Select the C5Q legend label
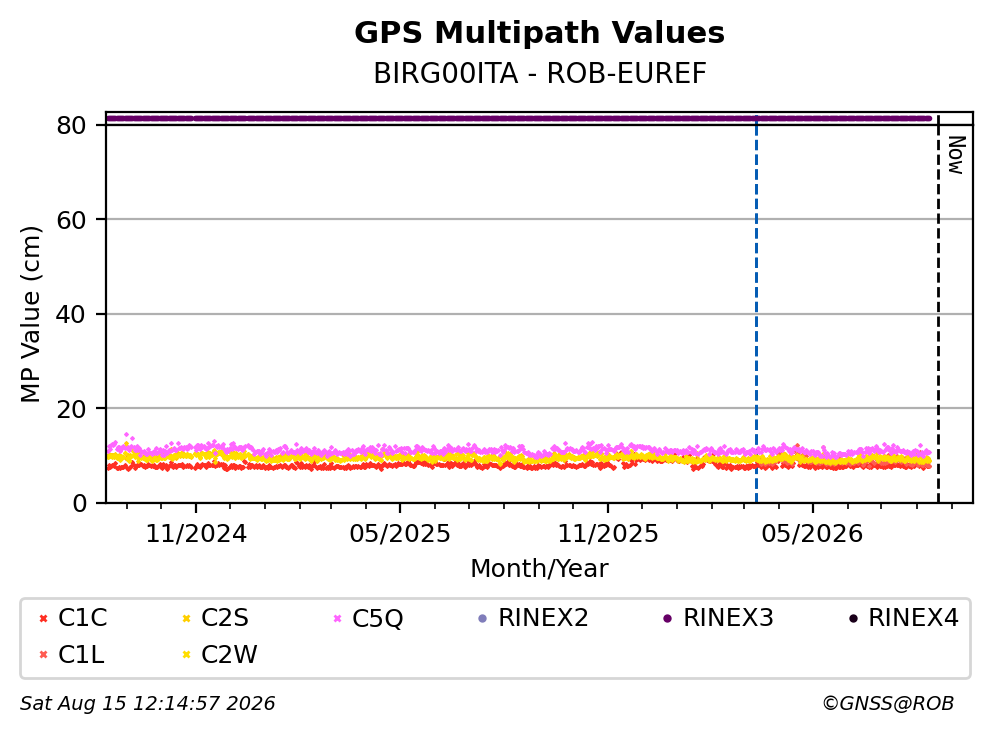 (378, 618)
